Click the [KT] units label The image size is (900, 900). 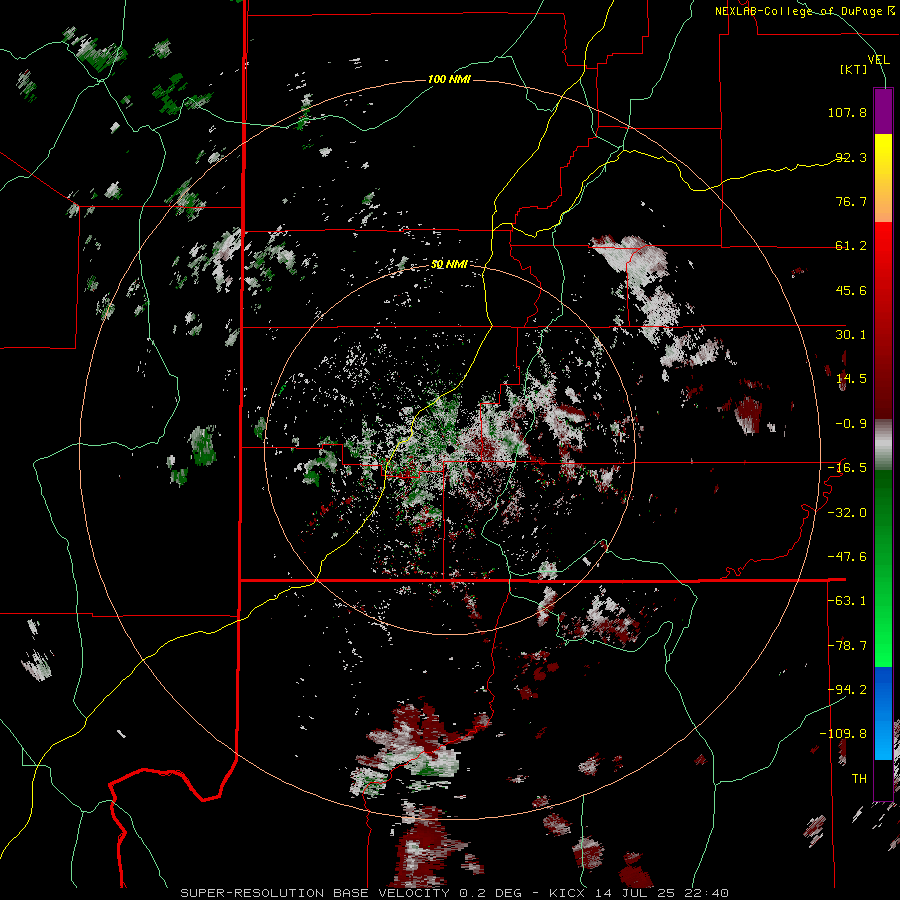coord(854,69)
